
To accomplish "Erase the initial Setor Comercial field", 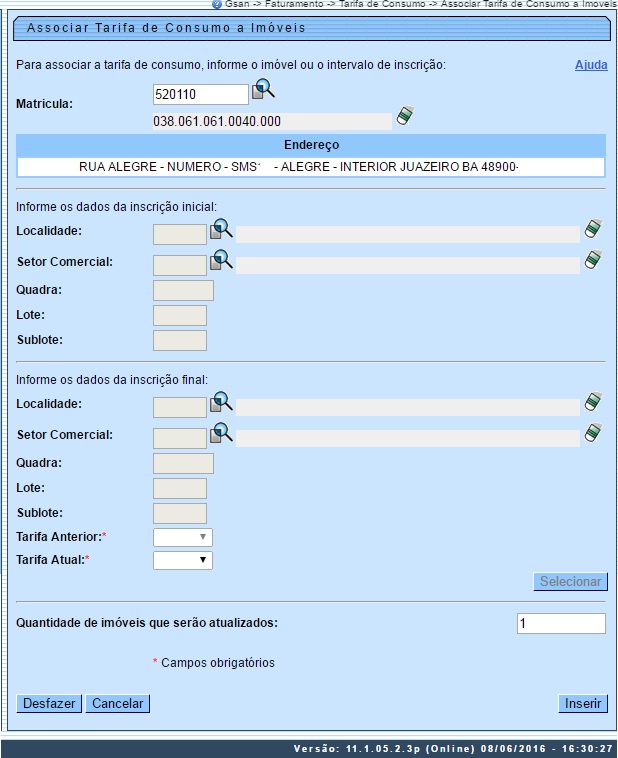I will 593,262.
